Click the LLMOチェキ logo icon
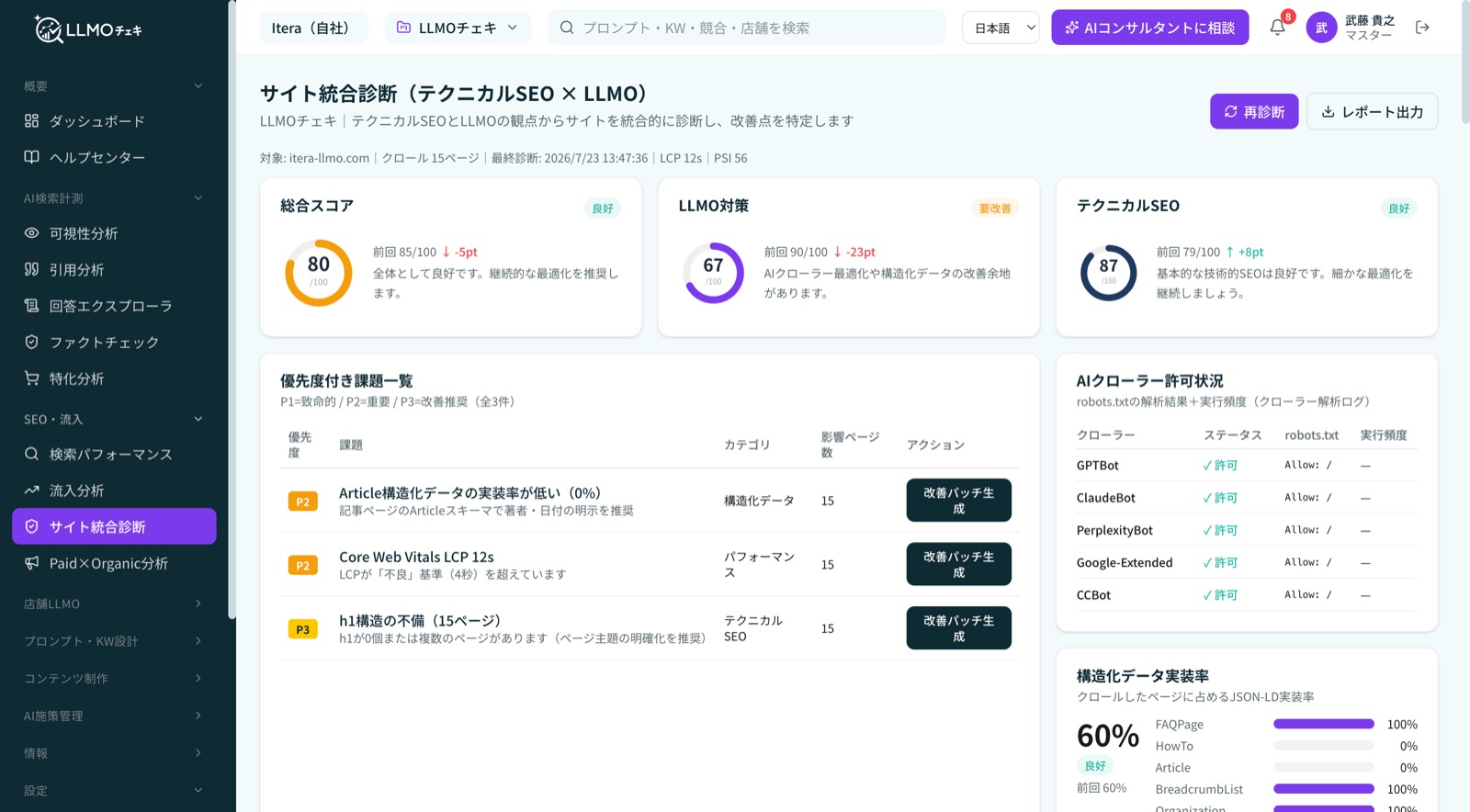The image size is (1470, 812). coord(48,28)
